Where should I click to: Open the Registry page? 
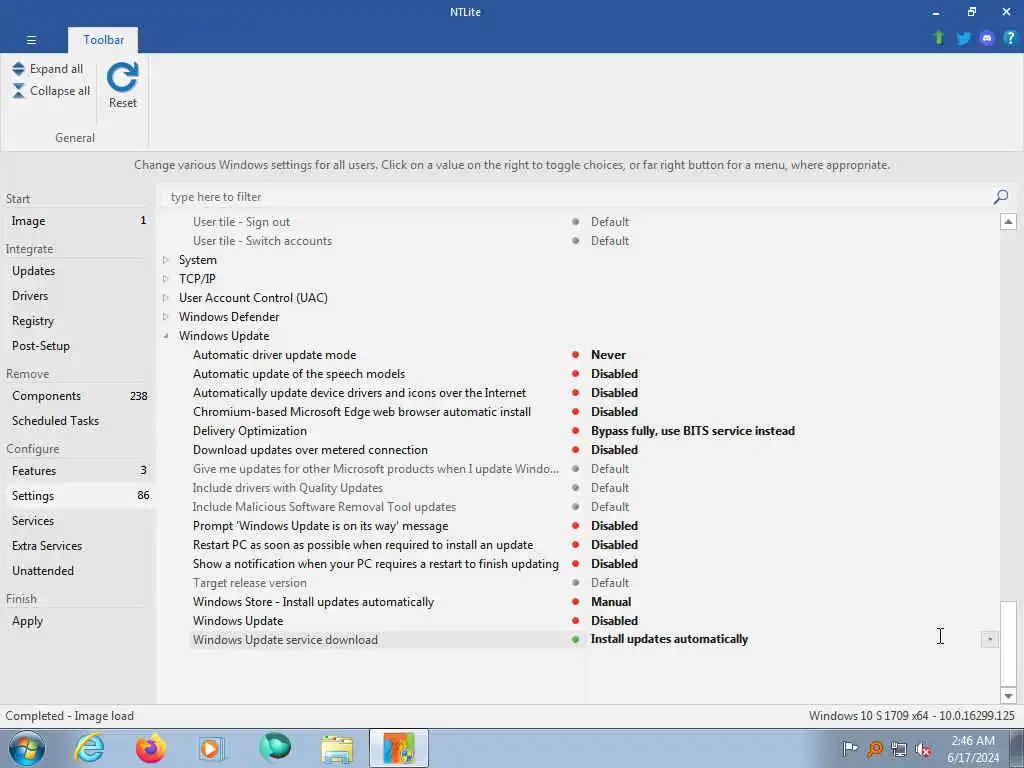pyautogui.click(x=78, y=321)
